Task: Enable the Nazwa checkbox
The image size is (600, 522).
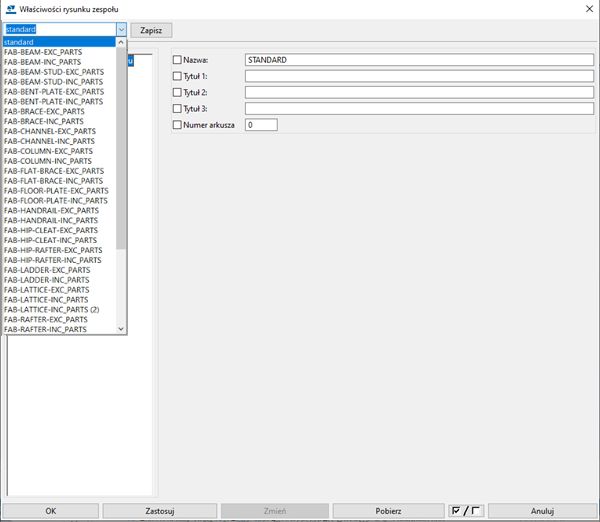Action: (x=178, y=61)
